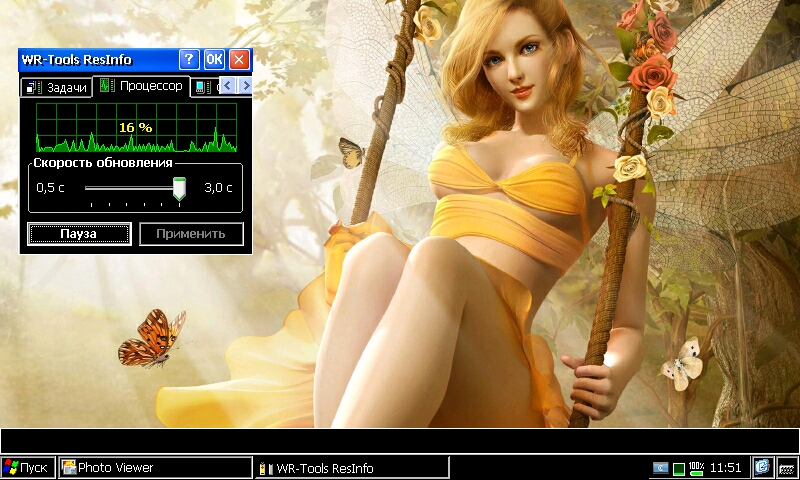Screen dimensions: 800x480
Task: Confirm with the OK title bar button
Action: click(214, 60)
